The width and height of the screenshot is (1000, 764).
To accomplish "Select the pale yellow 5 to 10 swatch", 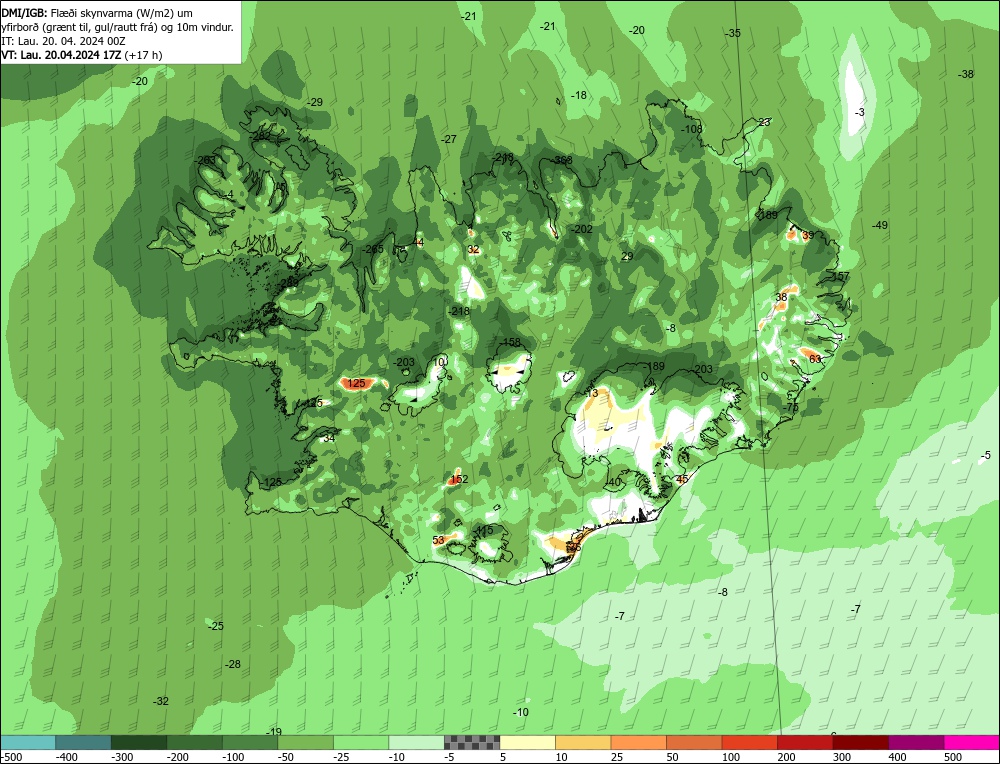I will click(x=527, y=743).
